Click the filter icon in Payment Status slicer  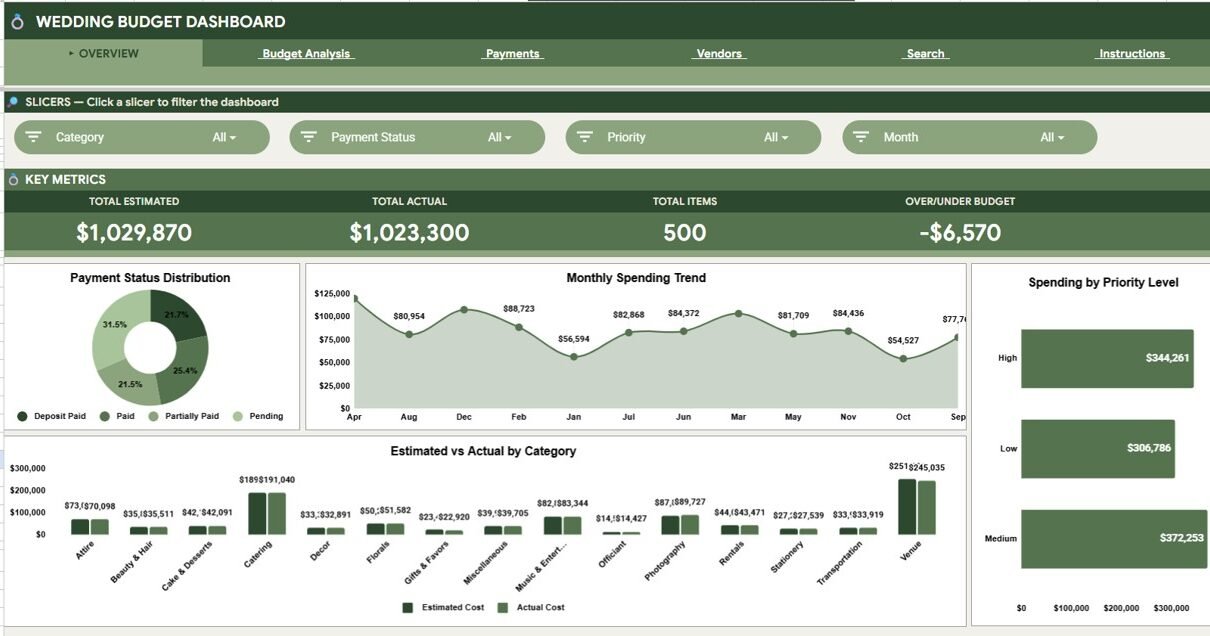pos(309,137)
